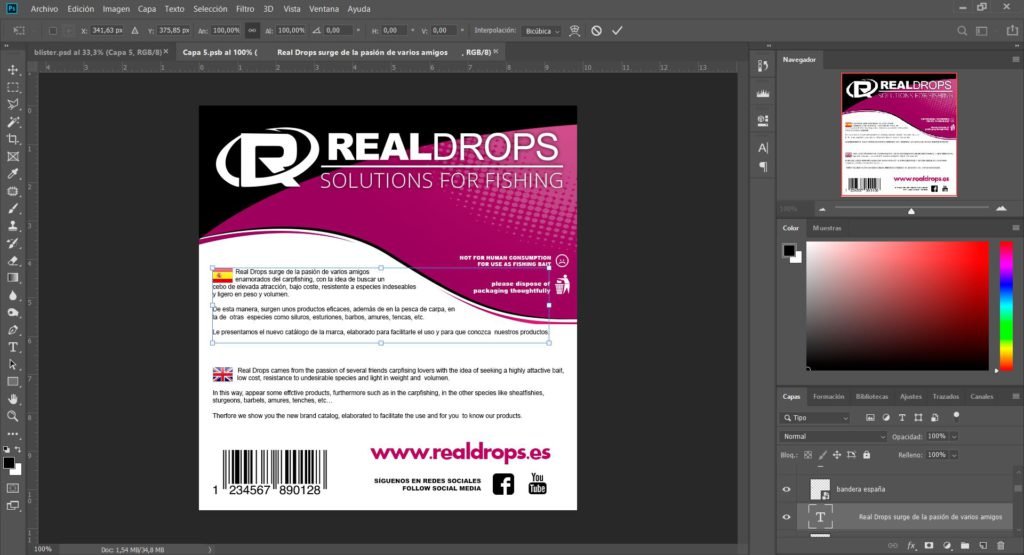Viewport: 1024px width, 555px height.
Task: Filter layers by text type
Action: click(x=902, y=418)
